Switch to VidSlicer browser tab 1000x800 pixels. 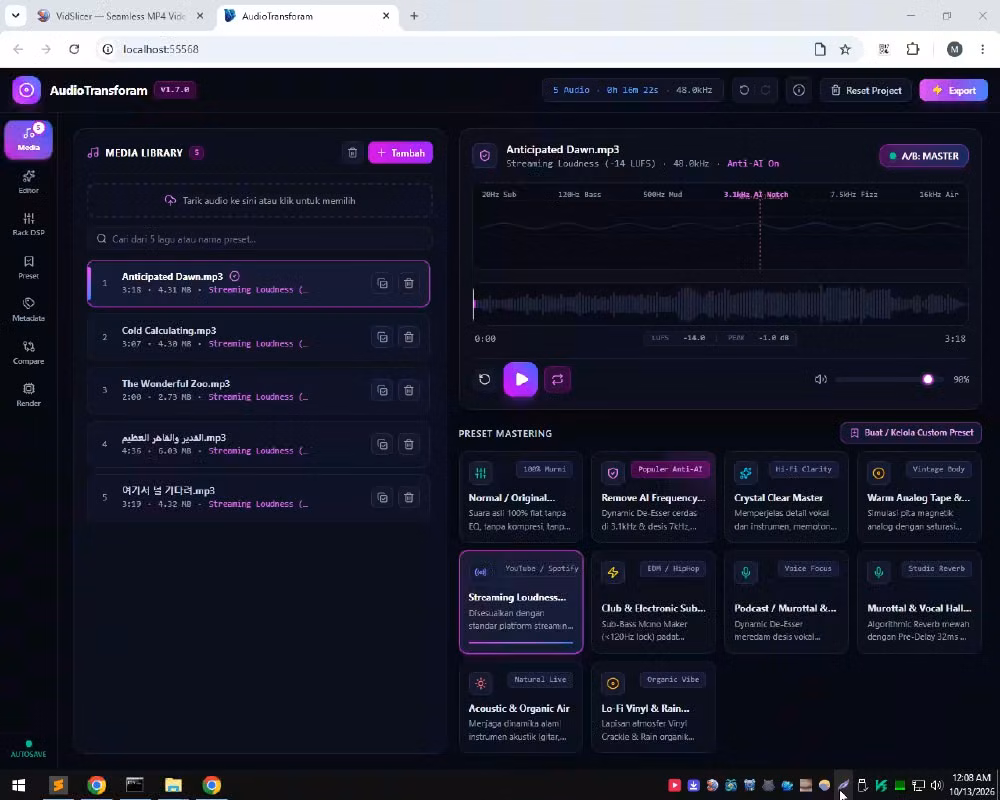pos(119,16)
